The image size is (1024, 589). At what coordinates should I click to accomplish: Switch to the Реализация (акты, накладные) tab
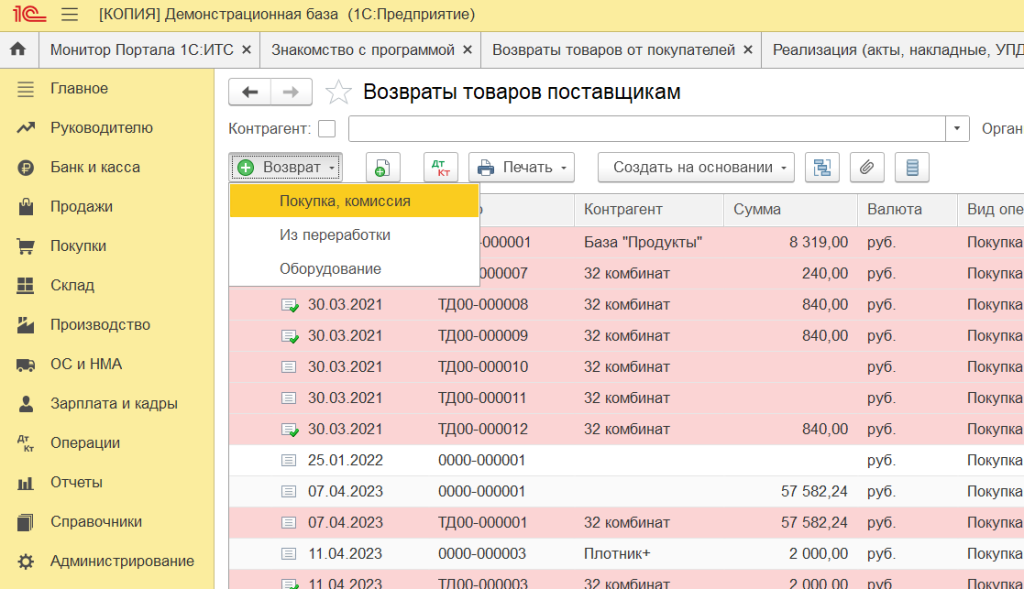pyautogui.click(x=896, y=50)
